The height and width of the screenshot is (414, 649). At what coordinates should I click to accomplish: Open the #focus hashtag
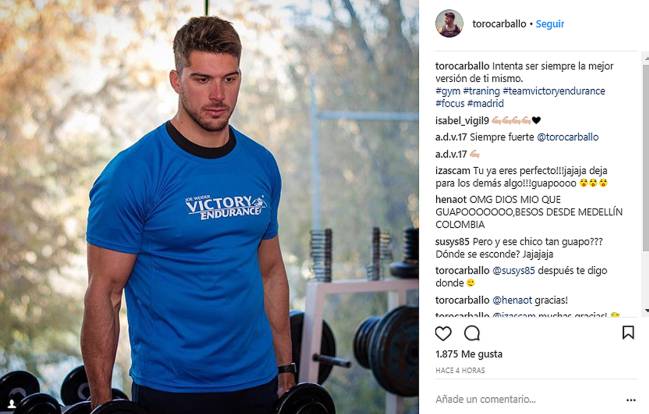tap(450, 104)
